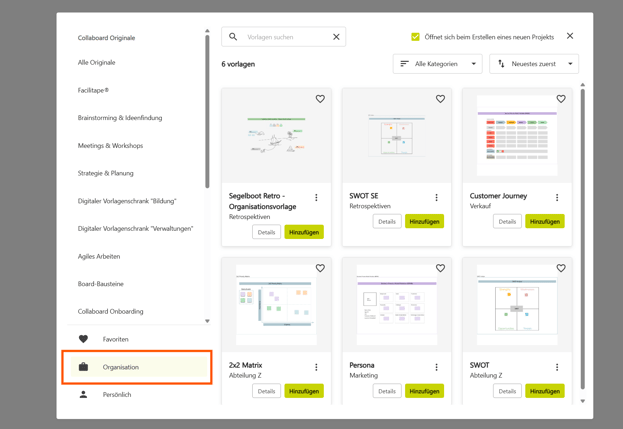Open more options for Persona template

[x=436, y=367]
